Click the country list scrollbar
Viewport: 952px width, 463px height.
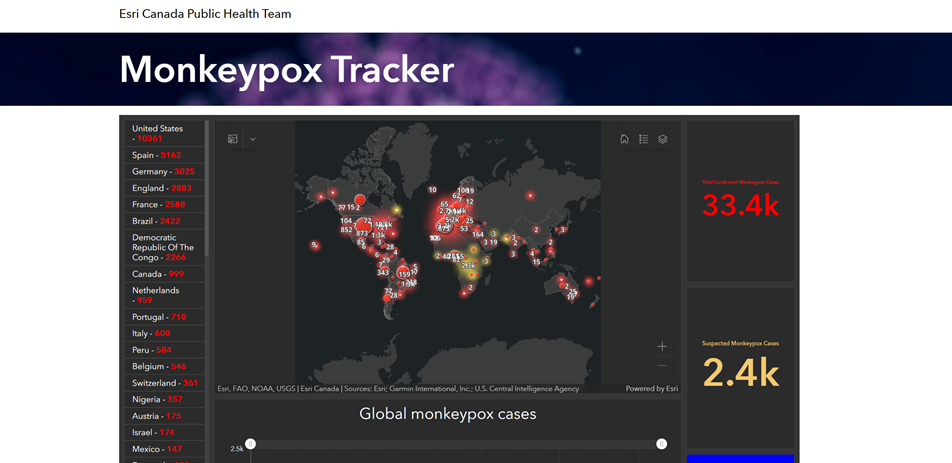tap(207, 189)
